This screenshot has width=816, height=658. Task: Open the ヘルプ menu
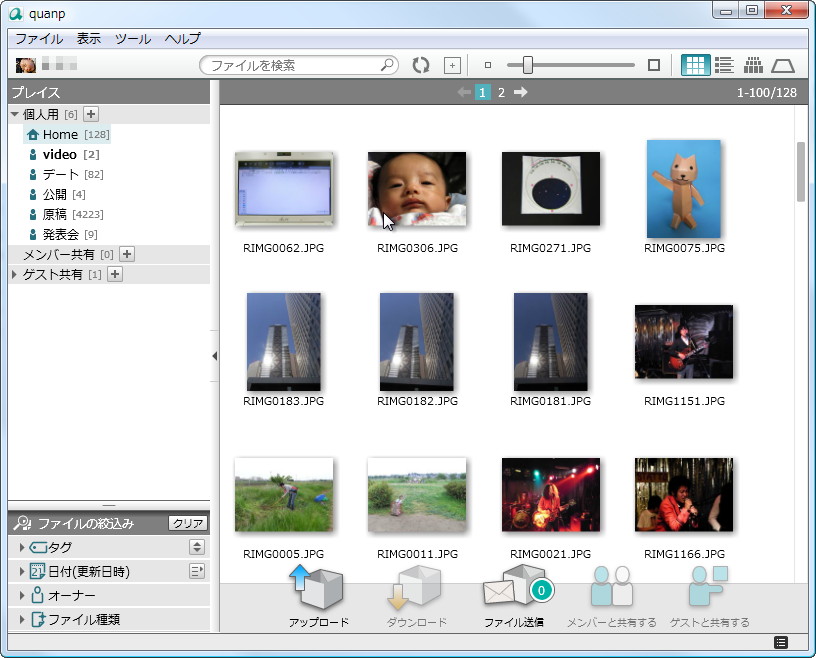pyautogui.click(x=178, y=39)
